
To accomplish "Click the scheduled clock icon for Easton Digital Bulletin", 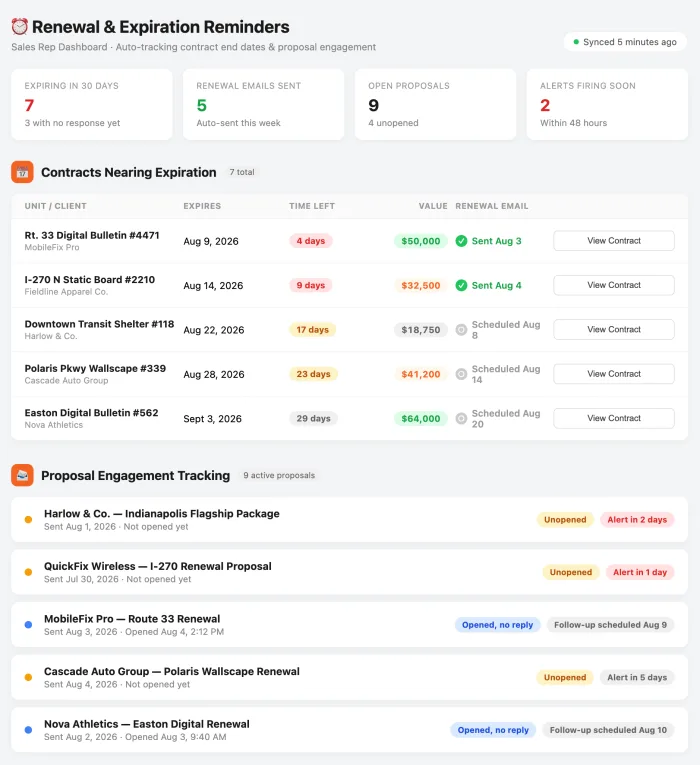I will (461, 419).
